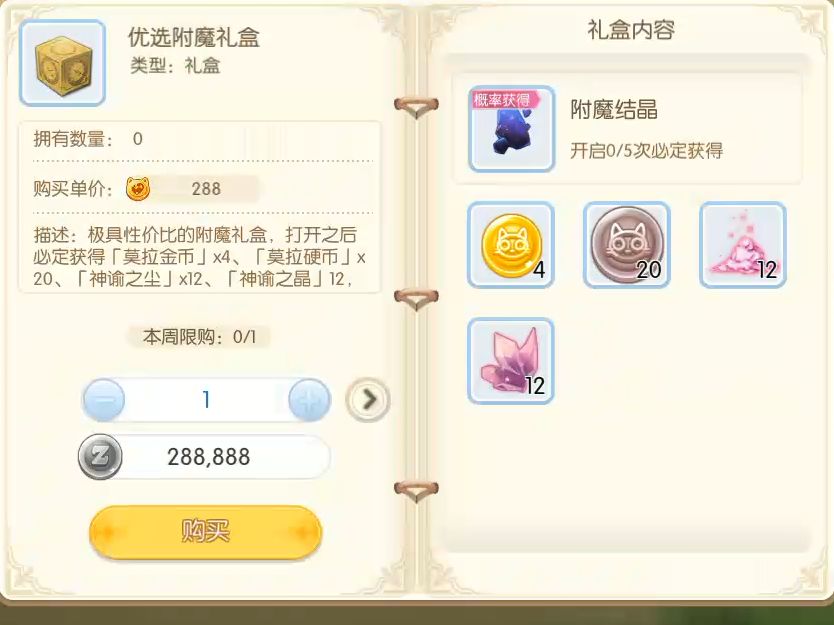Viewport: 834px width, 625px height.
Task: Click the golden gift box item icon
Action: tap(62, 63)
